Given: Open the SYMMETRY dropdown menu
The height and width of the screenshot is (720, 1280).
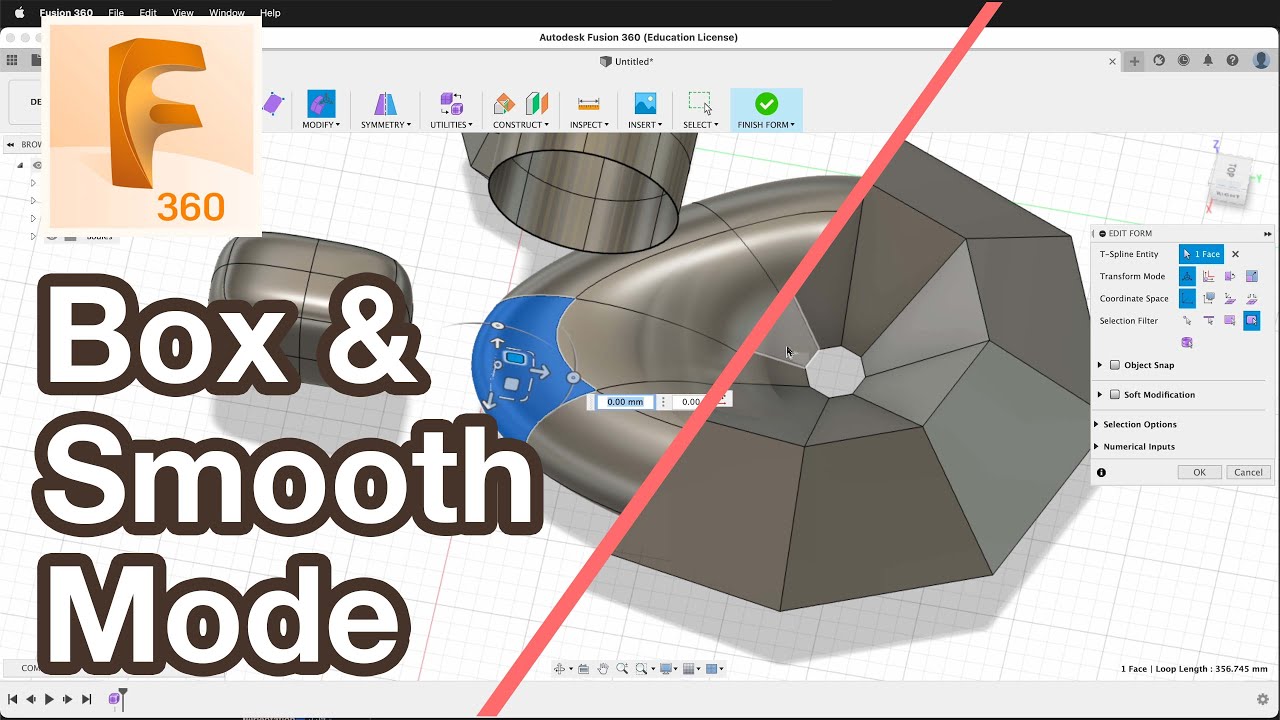Looking at the screenshot, I should point(386,125).
